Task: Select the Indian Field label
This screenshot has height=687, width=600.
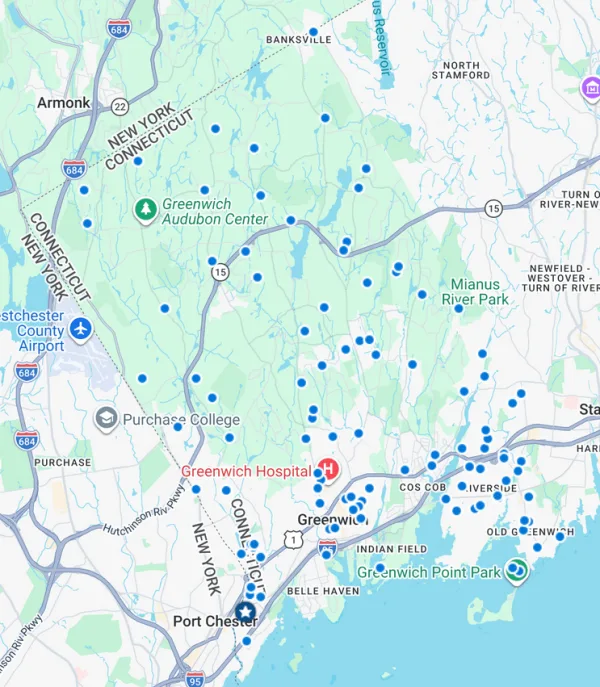Action: pos(393,549)
